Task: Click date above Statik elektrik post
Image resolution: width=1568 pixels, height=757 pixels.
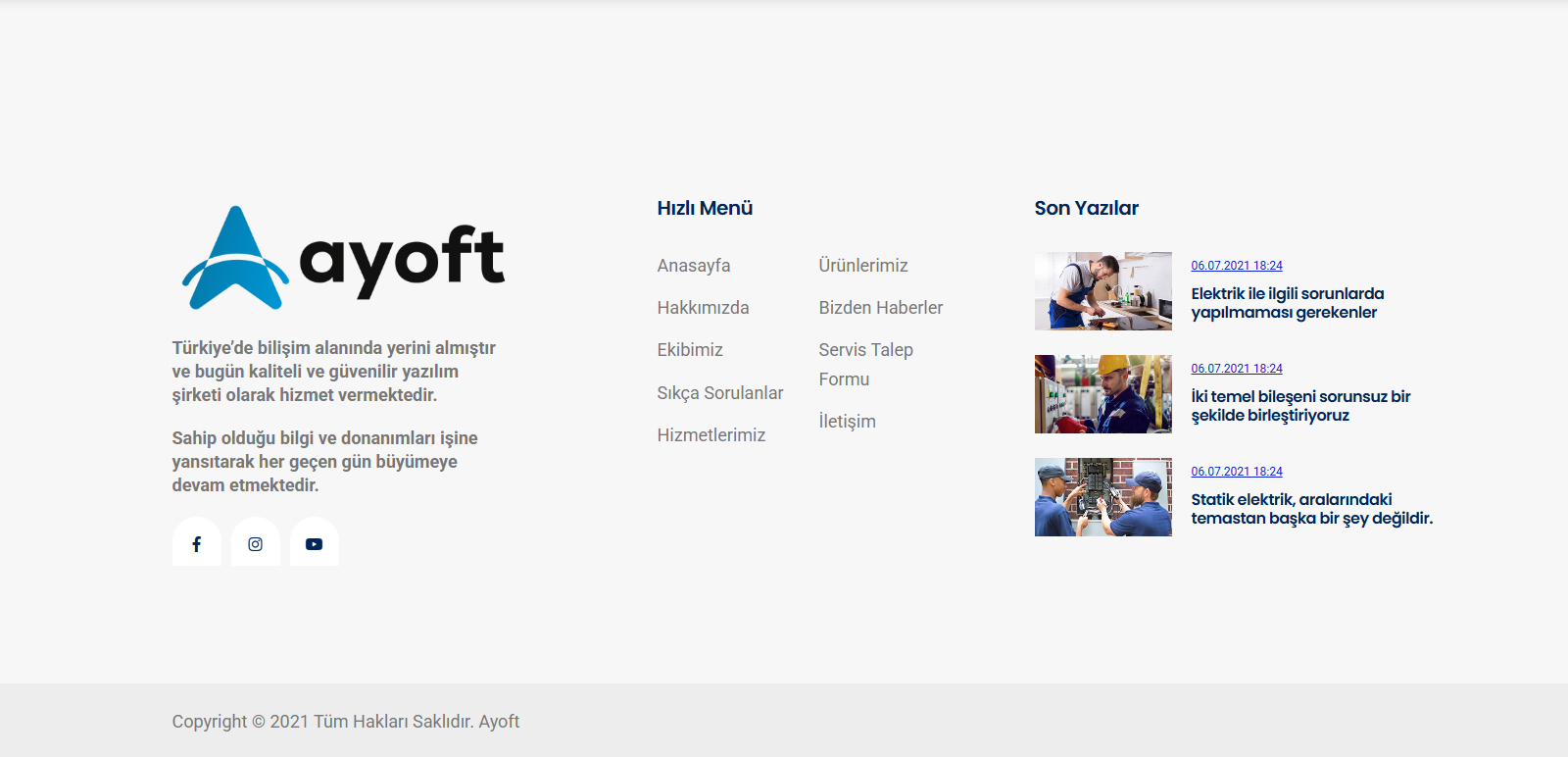Action: click(1237, 472)
